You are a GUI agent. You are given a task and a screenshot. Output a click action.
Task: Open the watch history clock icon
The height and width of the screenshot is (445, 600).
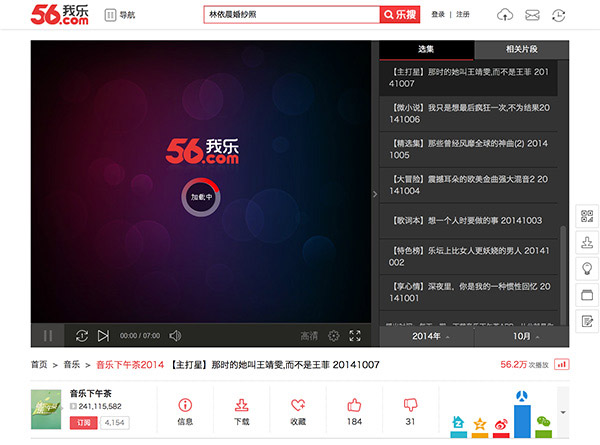click(x=558, y=15)
